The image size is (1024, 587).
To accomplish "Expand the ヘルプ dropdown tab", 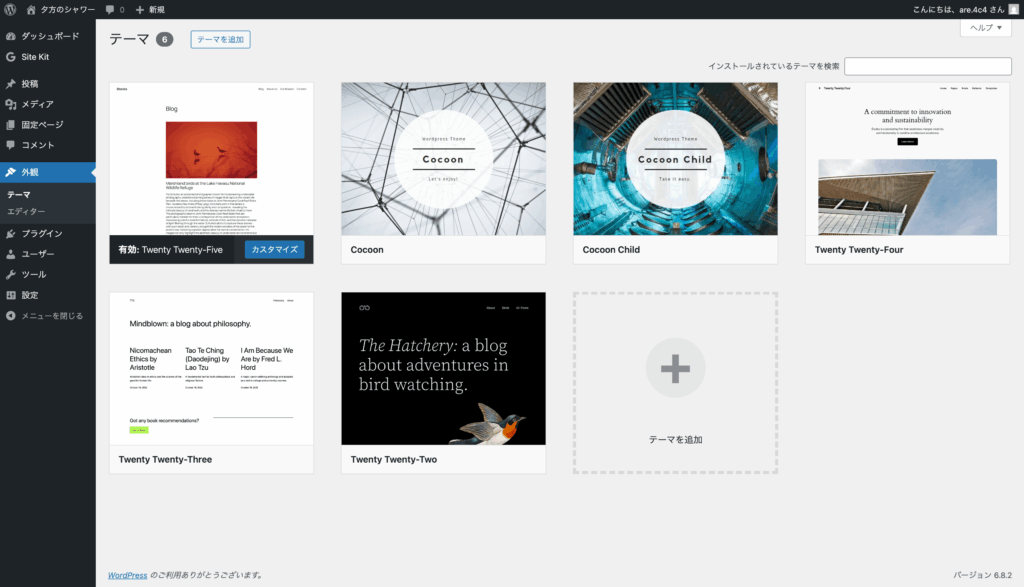I will [985, 27].
